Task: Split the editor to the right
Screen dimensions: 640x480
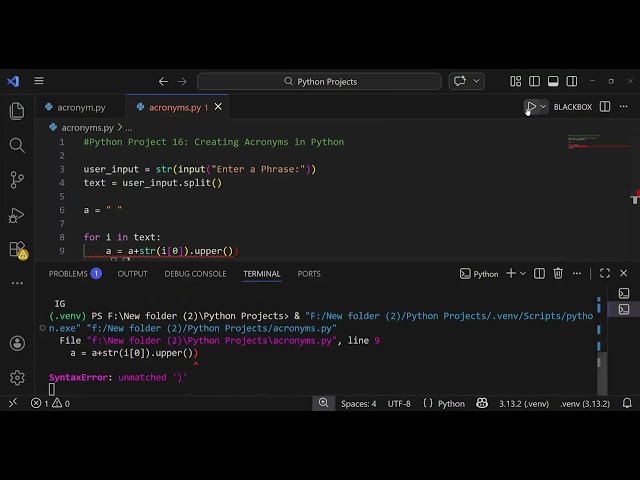Action: [x=605, y=107]
